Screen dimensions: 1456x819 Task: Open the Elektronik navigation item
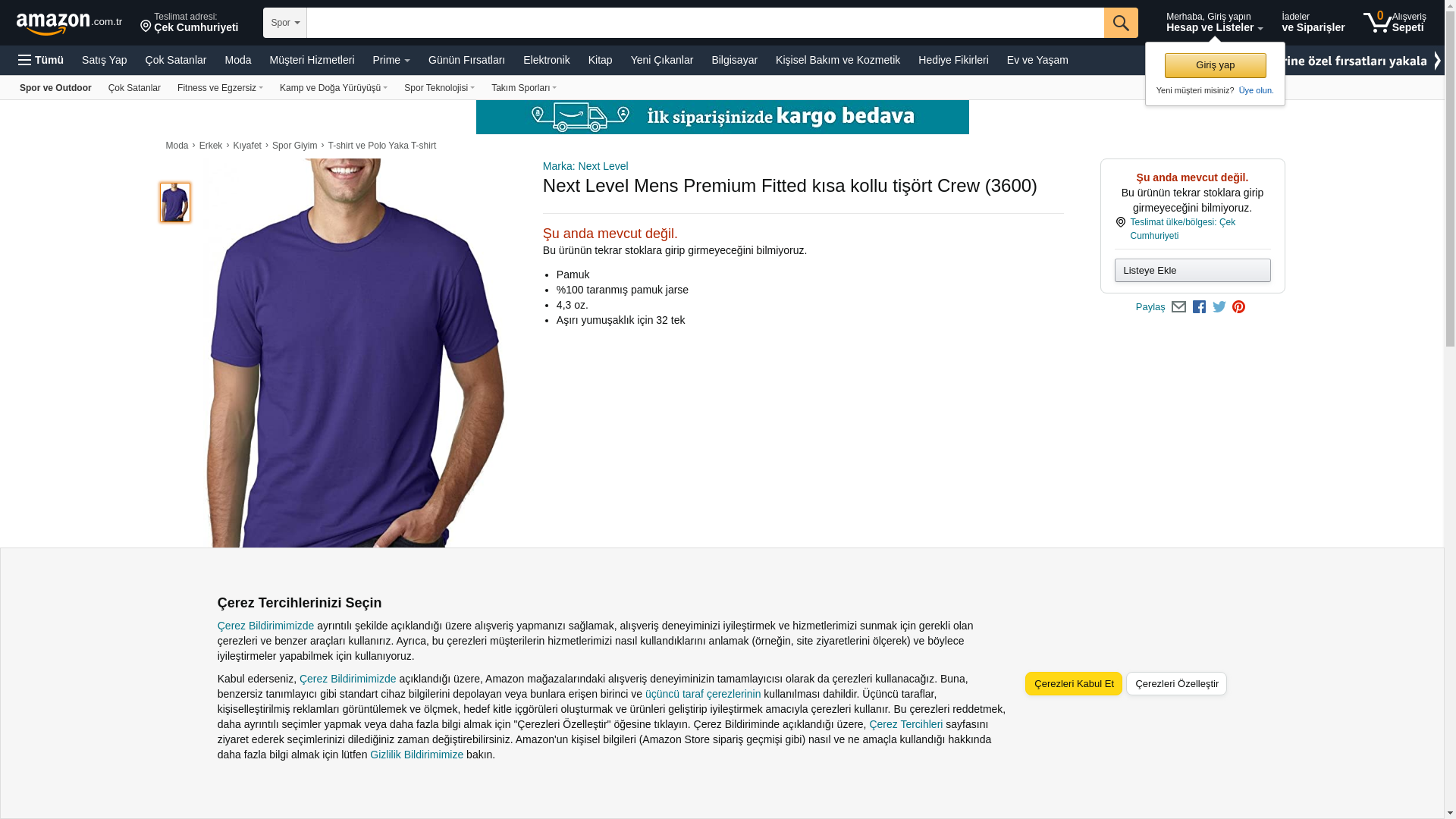click(546, 60)
